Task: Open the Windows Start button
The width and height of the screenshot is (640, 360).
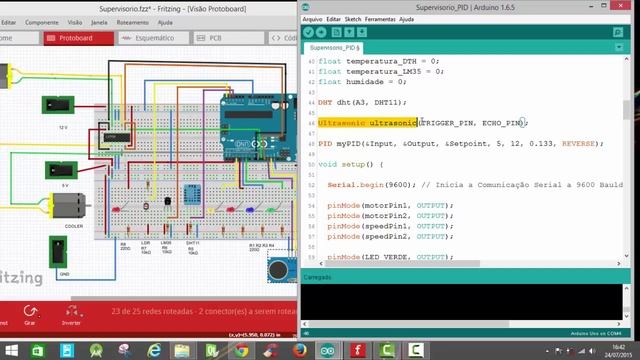Action: click(11, 351)
